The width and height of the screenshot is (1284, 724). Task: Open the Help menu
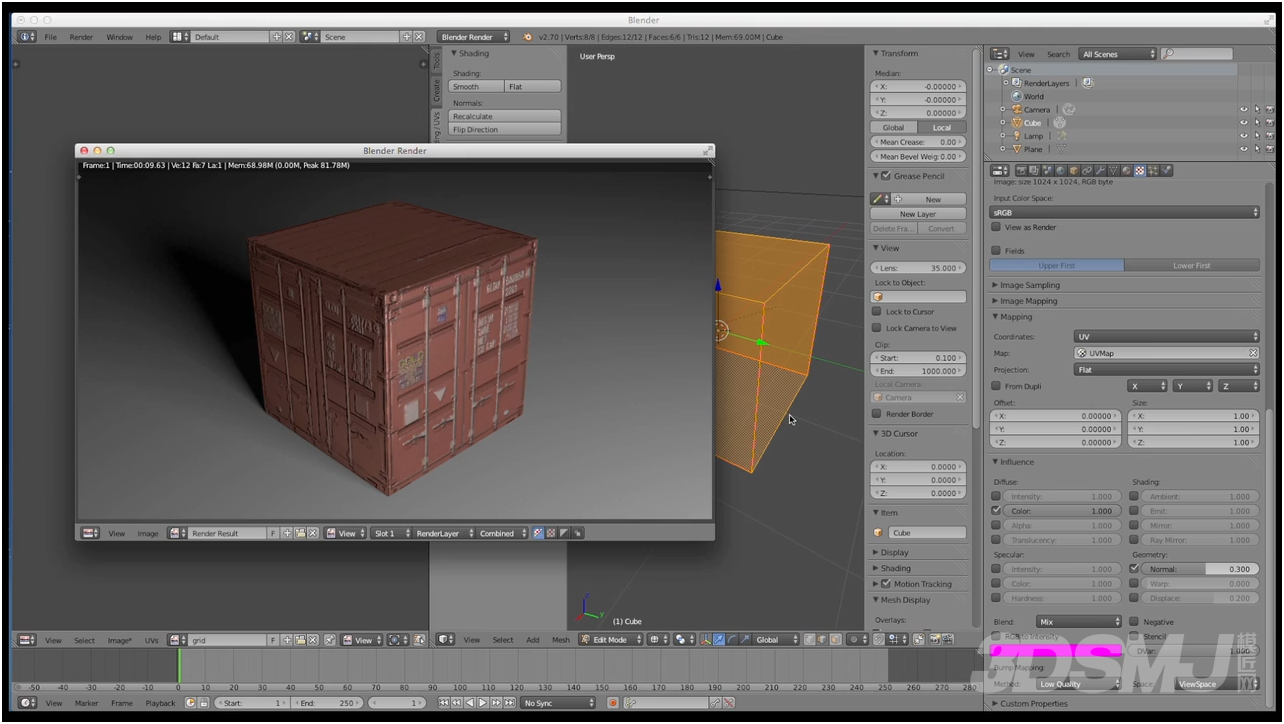point(153,37)
